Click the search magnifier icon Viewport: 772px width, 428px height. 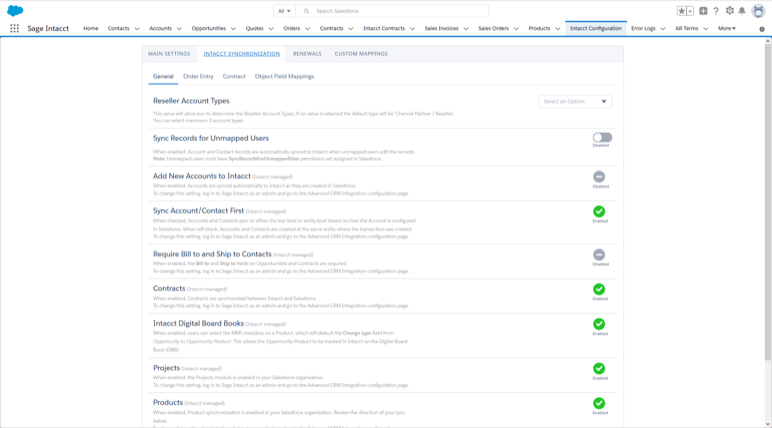(306, 11)
